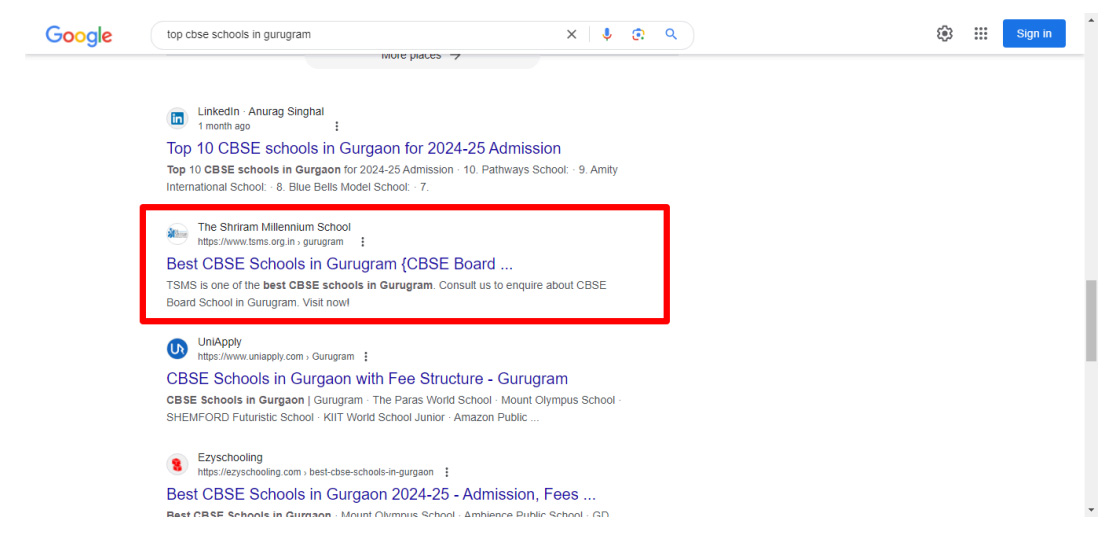Click the LinkedIn favicon icon
The width and height of the screenshot is (1107, 540).
[177, 118]
